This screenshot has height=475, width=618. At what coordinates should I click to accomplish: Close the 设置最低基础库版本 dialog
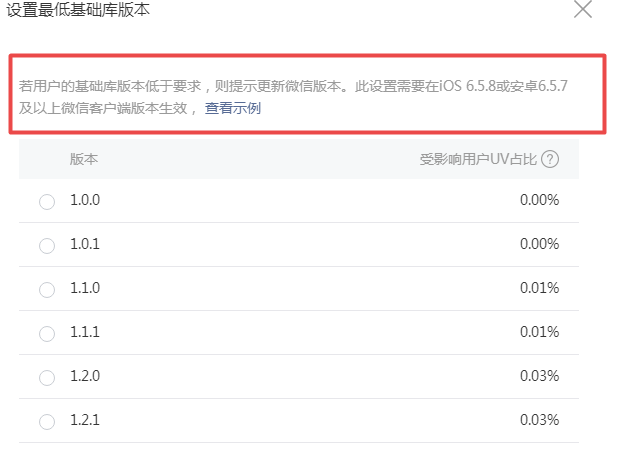[583, 9]
